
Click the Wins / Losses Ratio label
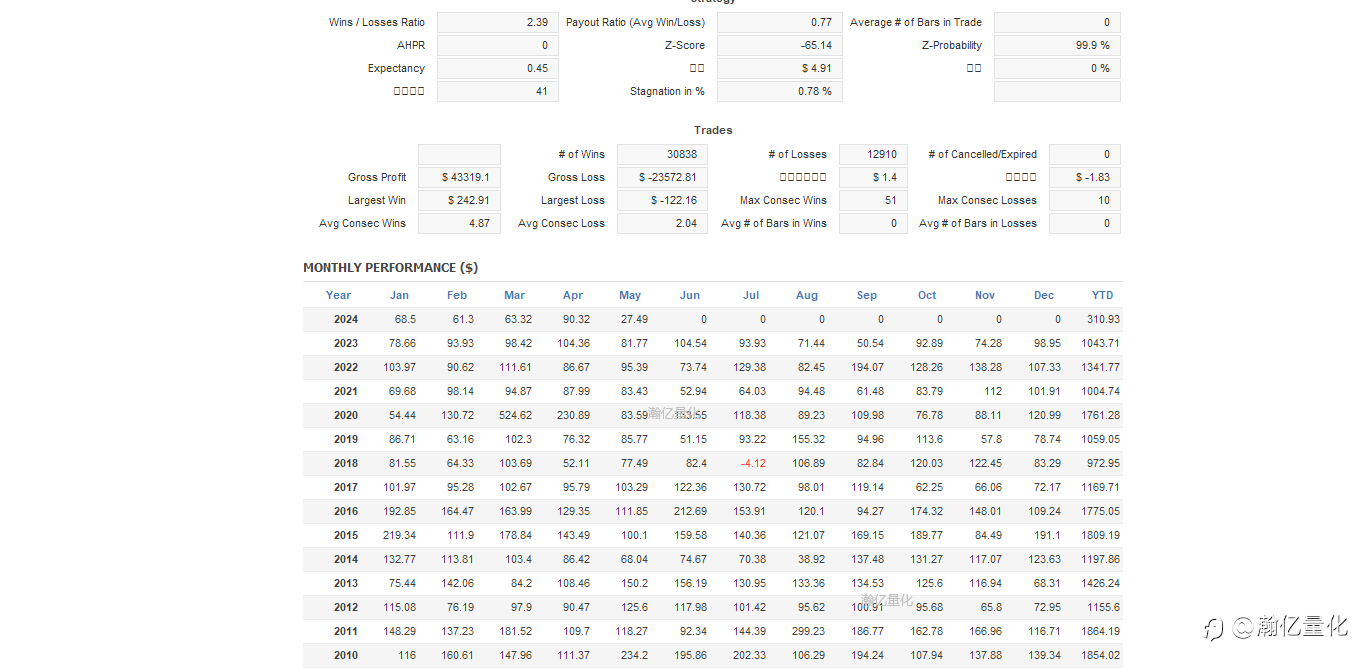click(x=377, y=22)
